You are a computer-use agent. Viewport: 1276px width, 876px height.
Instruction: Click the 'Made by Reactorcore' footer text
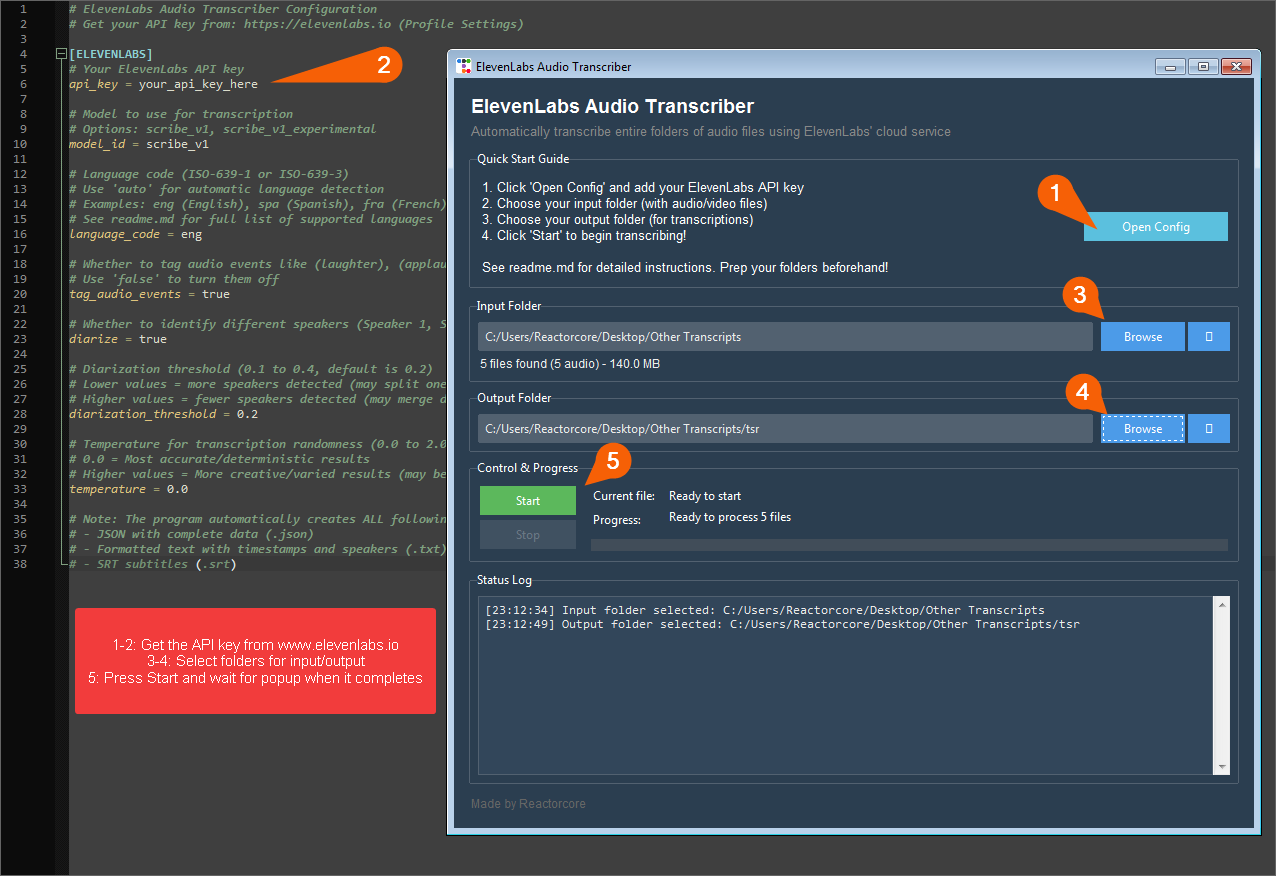pyautogui.click(x=528, y=804)
